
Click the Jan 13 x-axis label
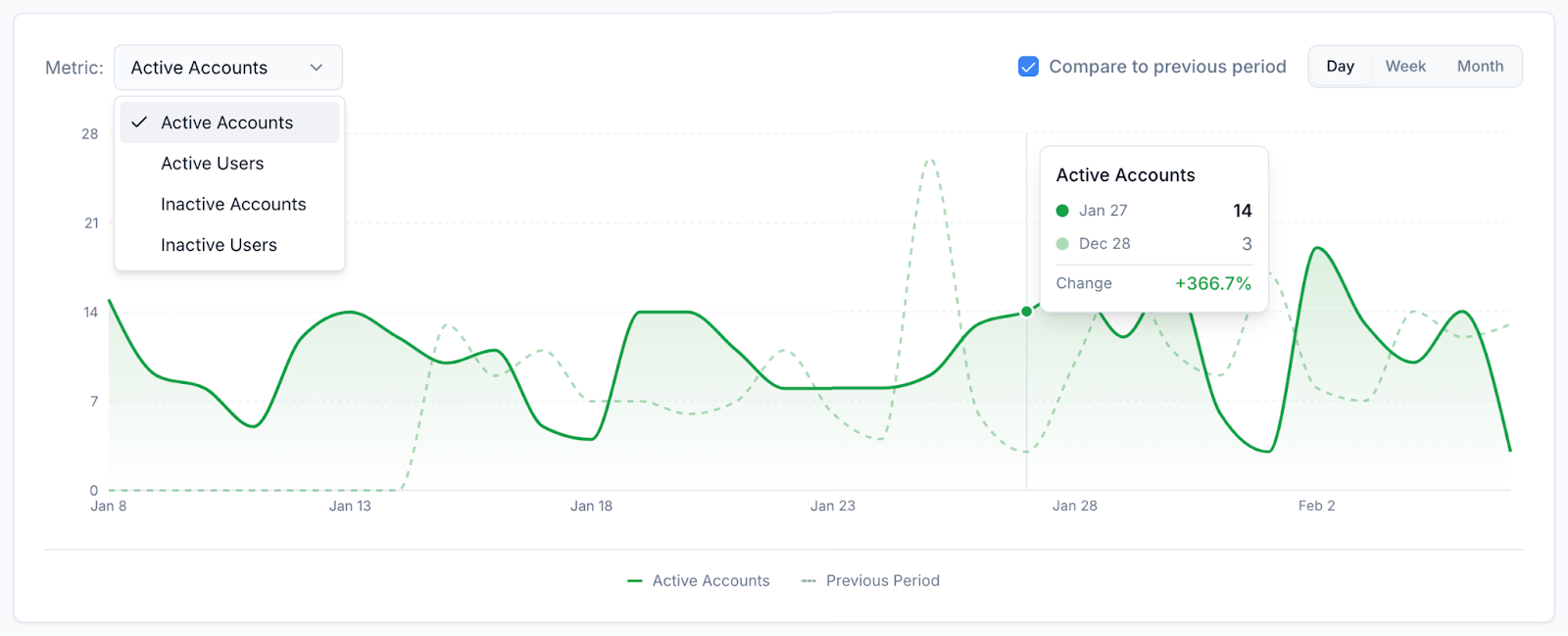(350, 506)
